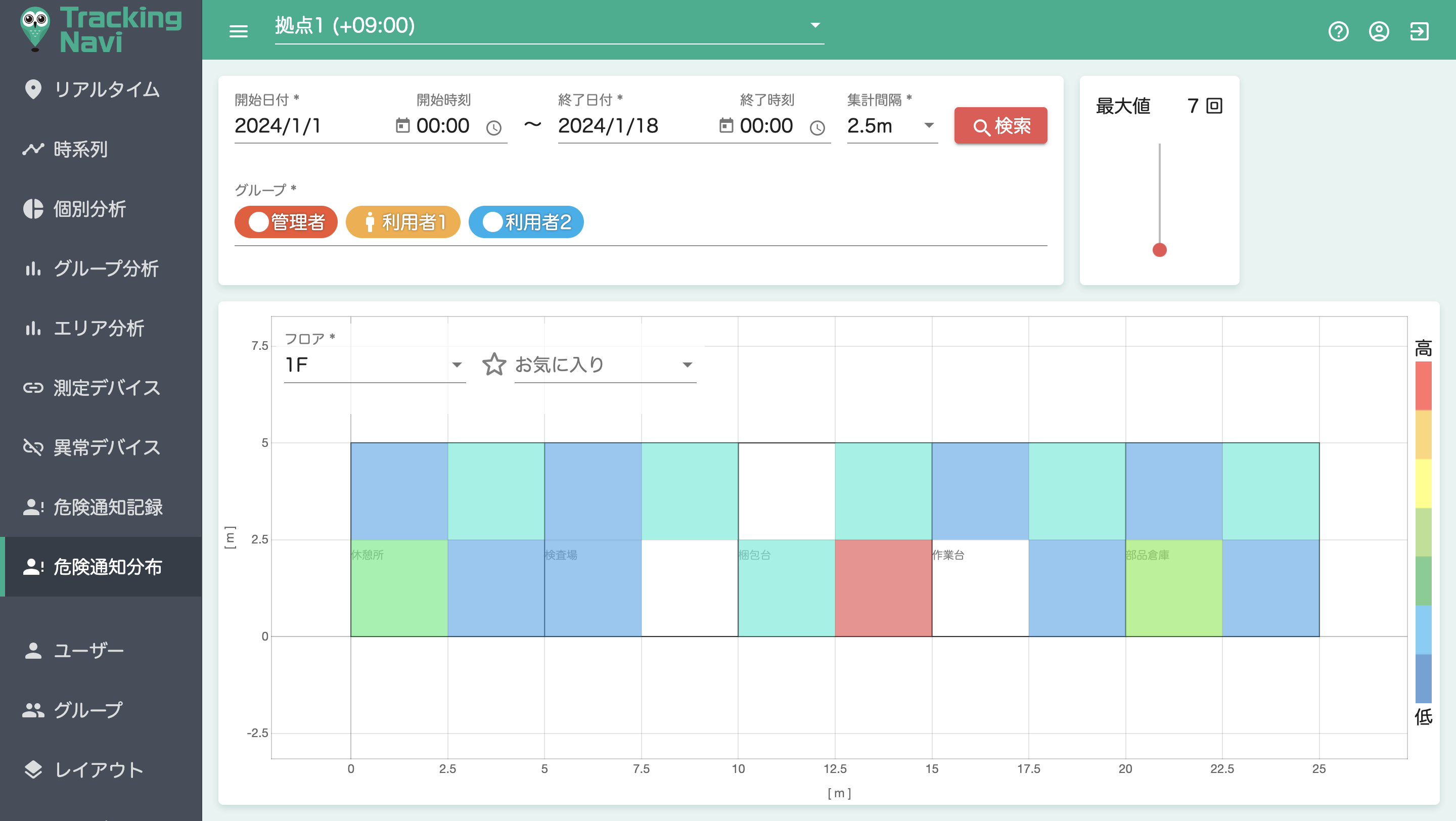Click the red heatmap cell near 作業台
The image size is (1456, 821).
(883, 587)
